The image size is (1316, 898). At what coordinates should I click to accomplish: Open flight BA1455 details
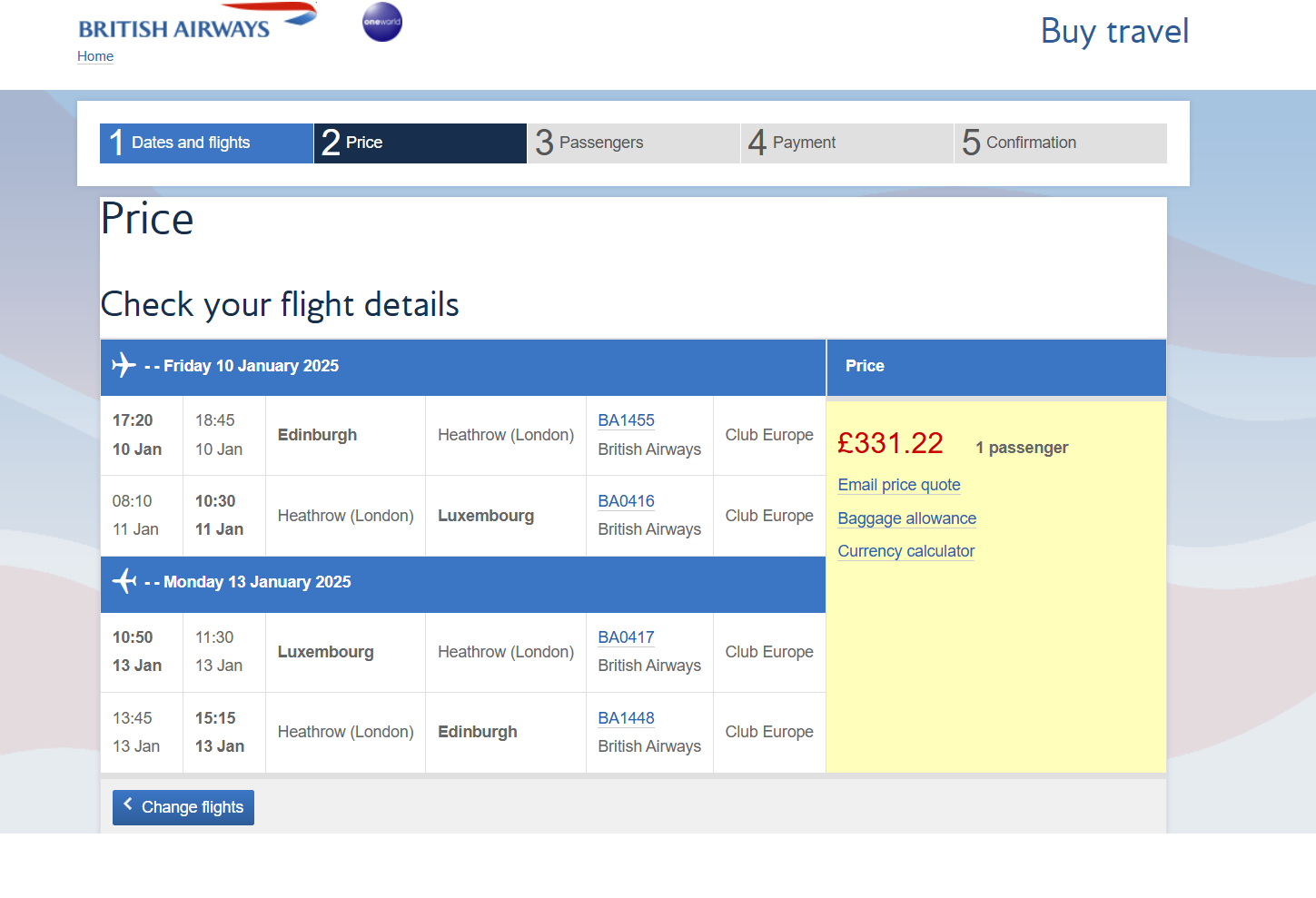pyautogui.click(x=626, y=420)
